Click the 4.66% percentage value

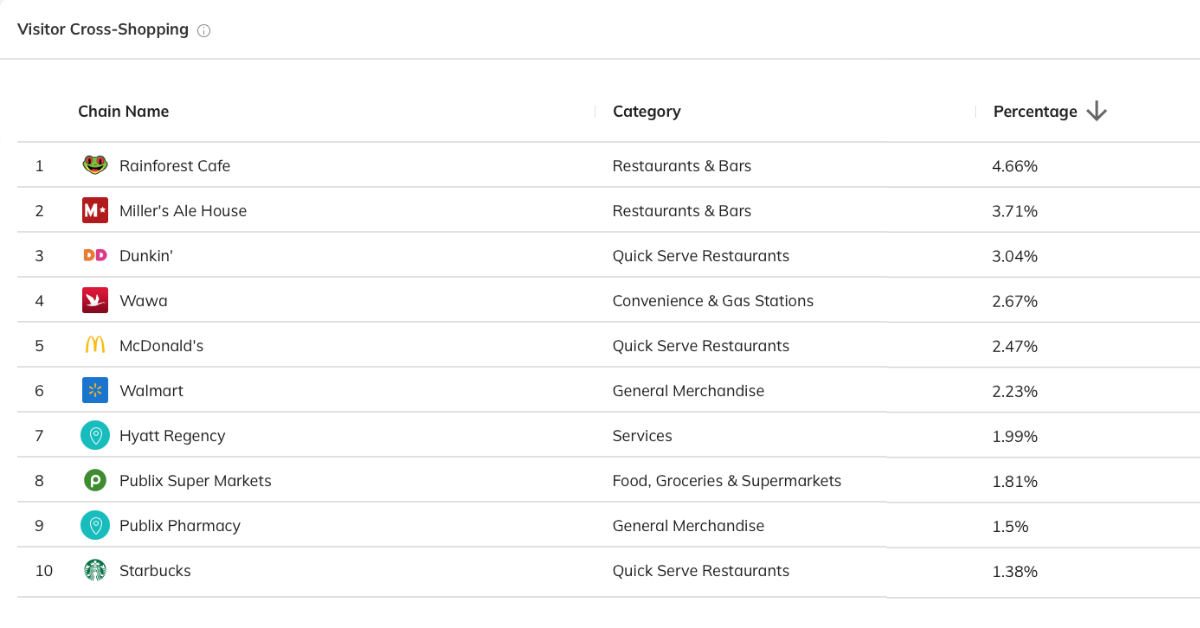click(x=1014, y=166)
